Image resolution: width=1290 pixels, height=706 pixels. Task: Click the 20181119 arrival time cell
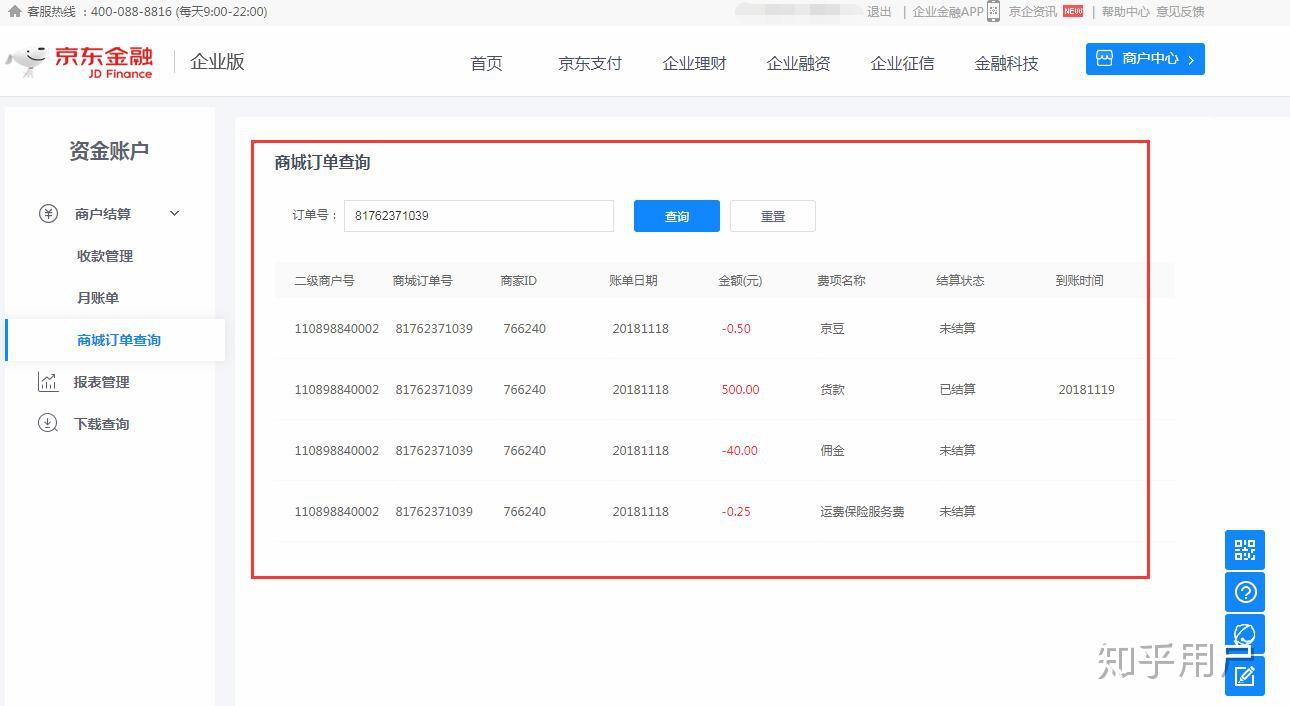pyautogui.click(x=1086, y=390)
